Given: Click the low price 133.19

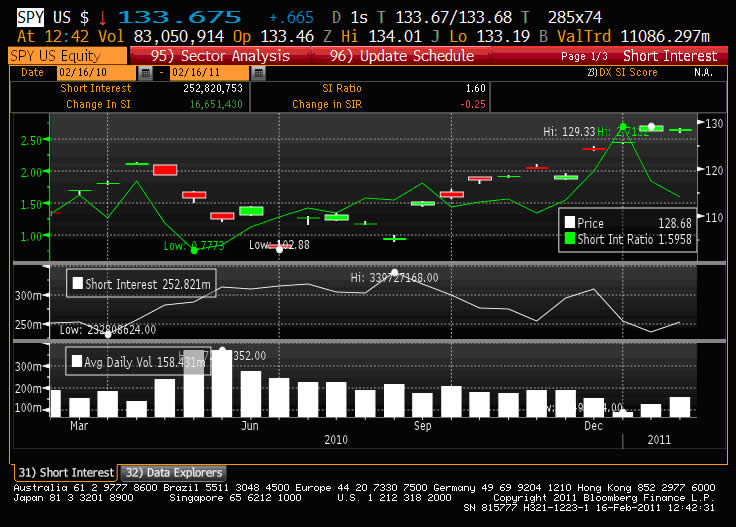Looking at the screenshot, I should pos(503,37).
